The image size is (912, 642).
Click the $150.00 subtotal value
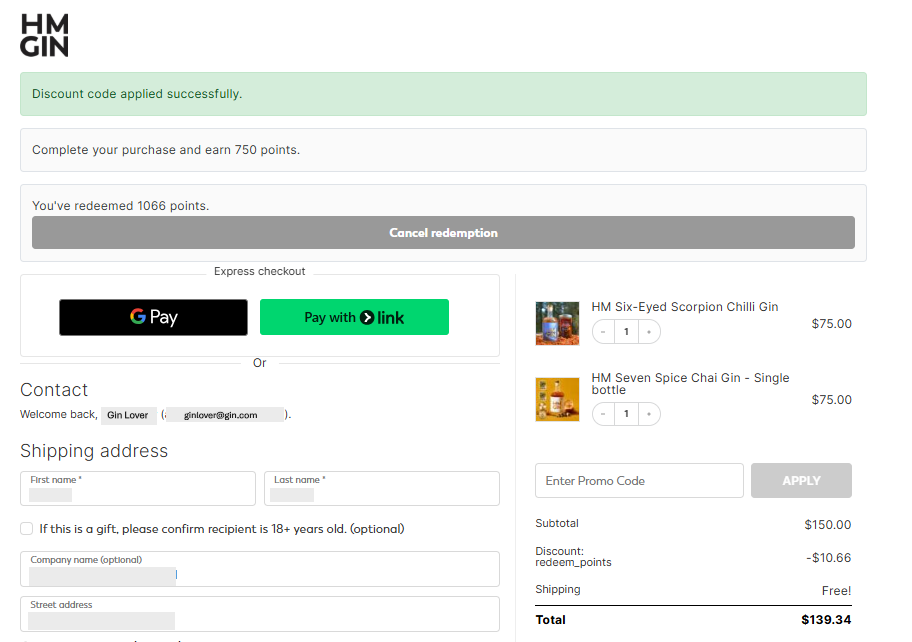(828, 525)
